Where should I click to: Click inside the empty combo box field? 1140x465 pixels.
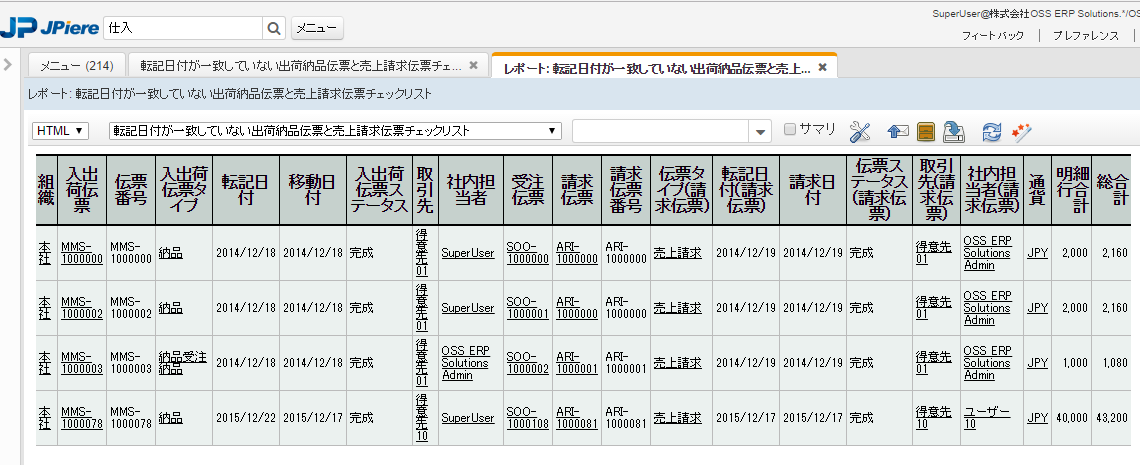pos(661,132)
